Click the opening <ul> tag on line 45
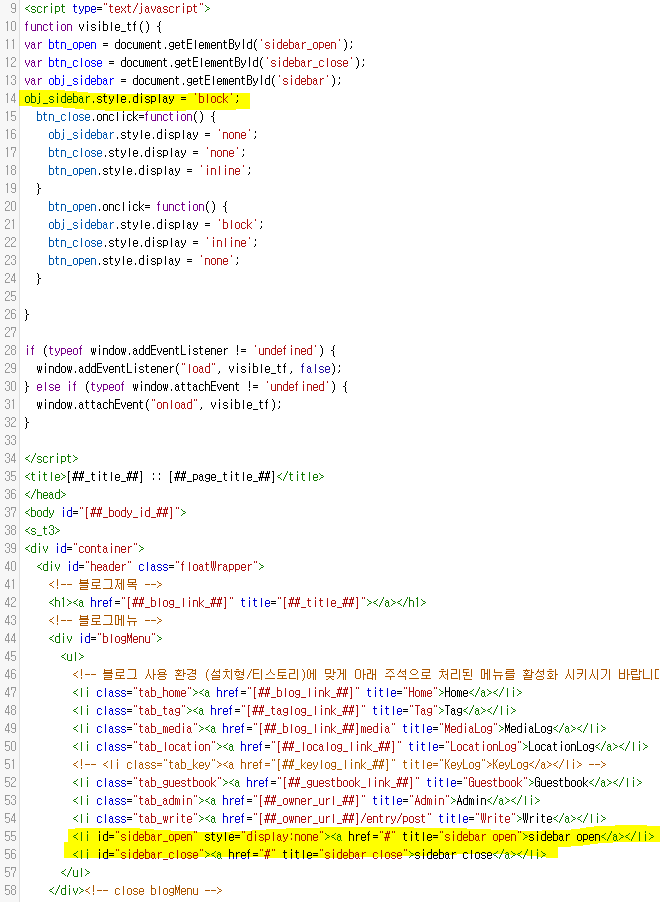660x902 pixels. [x=73, y=656]
